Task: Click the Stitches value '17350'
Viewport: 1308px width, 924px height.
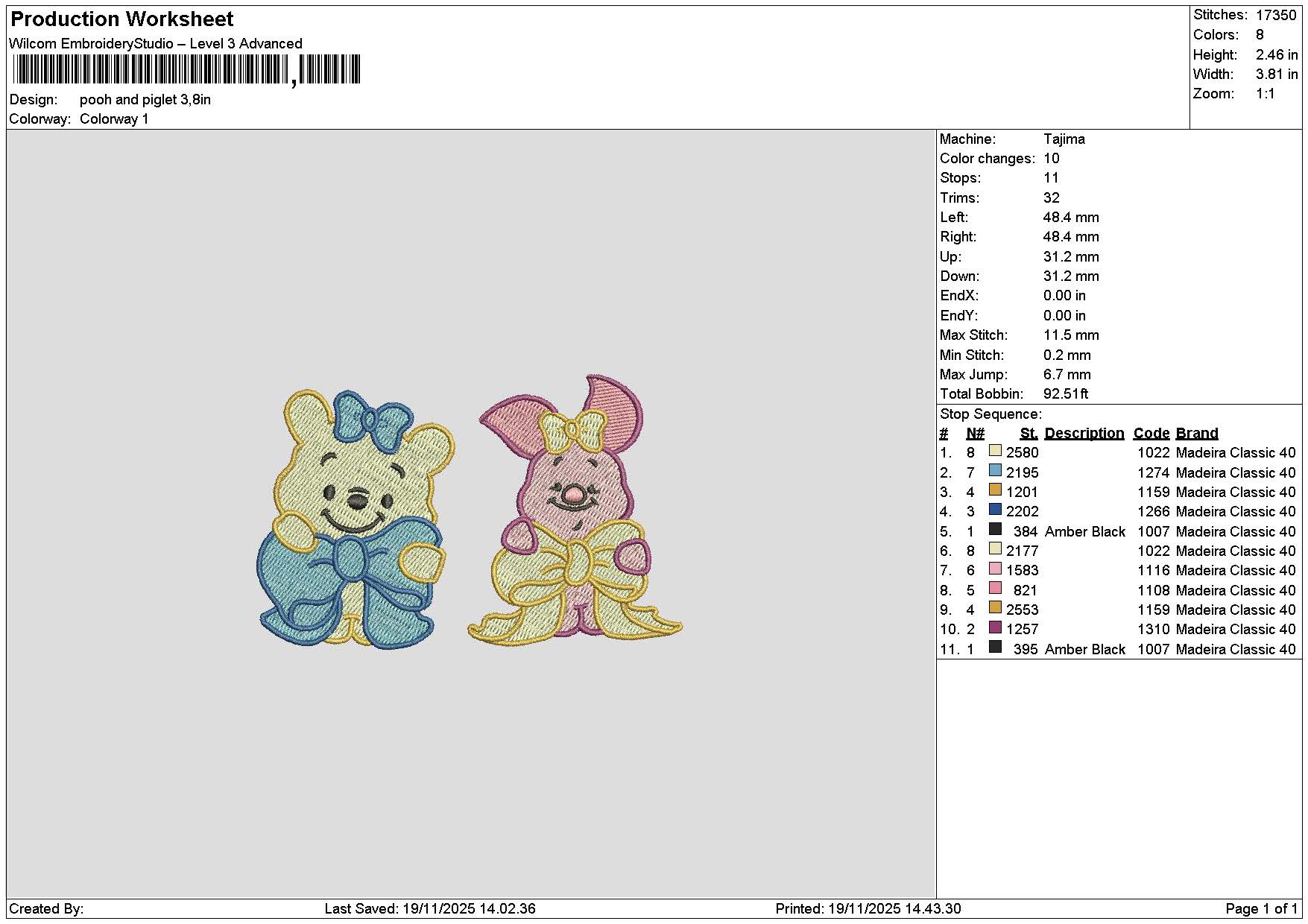Action: coord(1276,15)
